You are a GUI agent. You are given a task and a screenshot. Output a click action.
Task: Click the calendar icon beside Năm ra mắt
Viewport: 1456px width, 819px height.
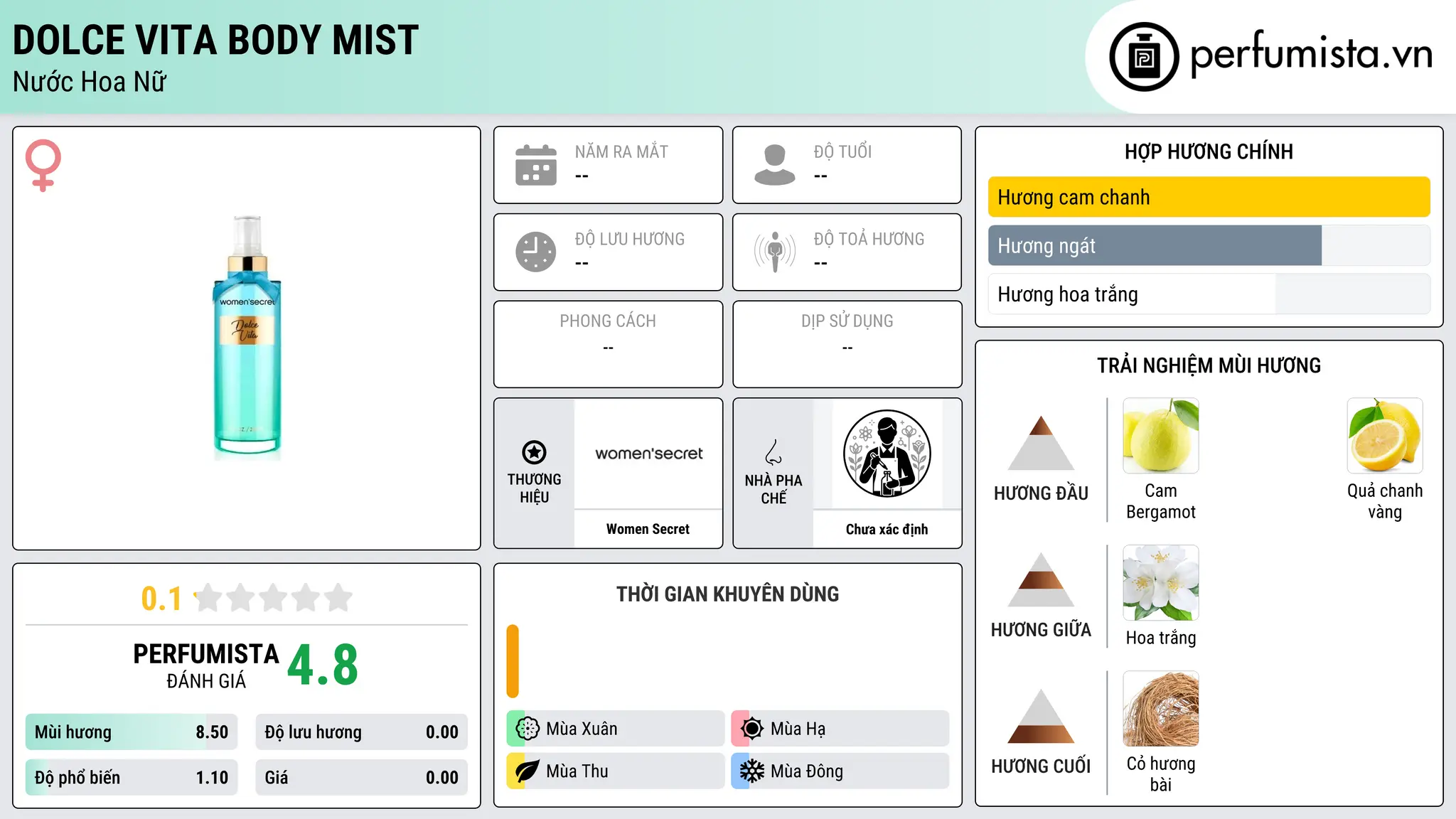(x=536, y=165)
